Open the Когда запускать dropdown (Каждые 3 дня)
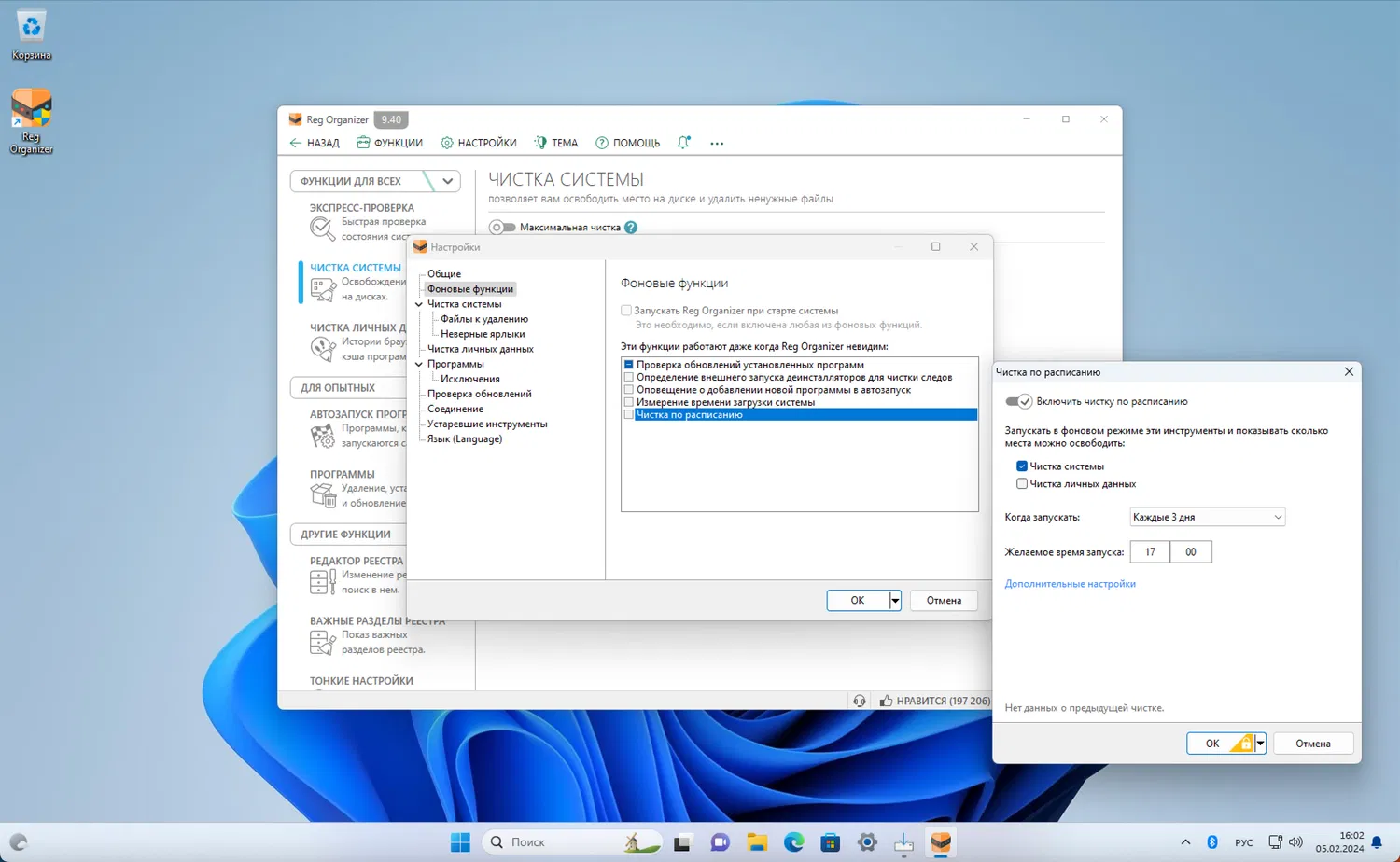1400x862 pixels. click(1207, 517)
